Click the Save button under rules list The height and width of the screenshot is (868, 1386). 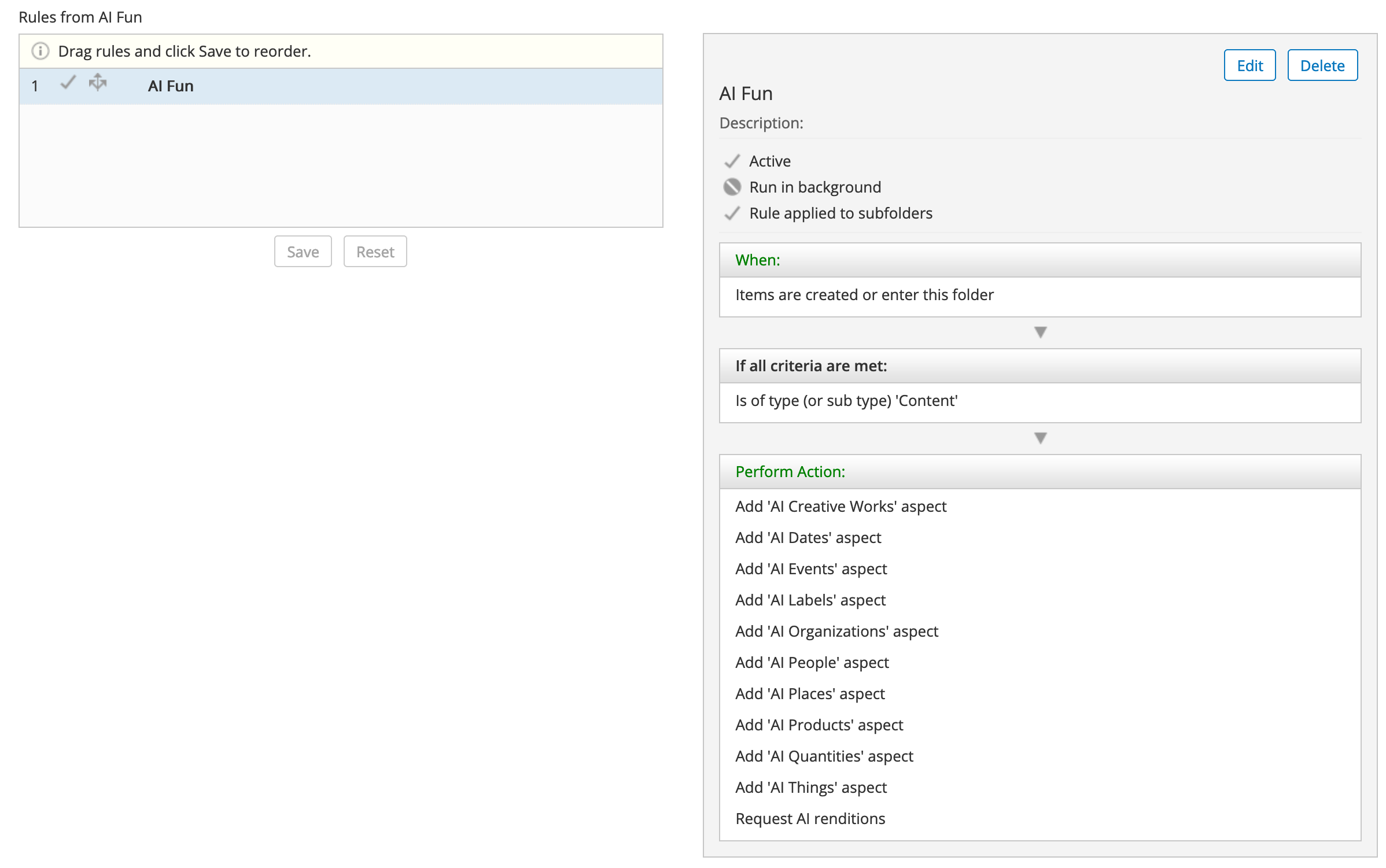pyautogui.click(x=303, y=252)
